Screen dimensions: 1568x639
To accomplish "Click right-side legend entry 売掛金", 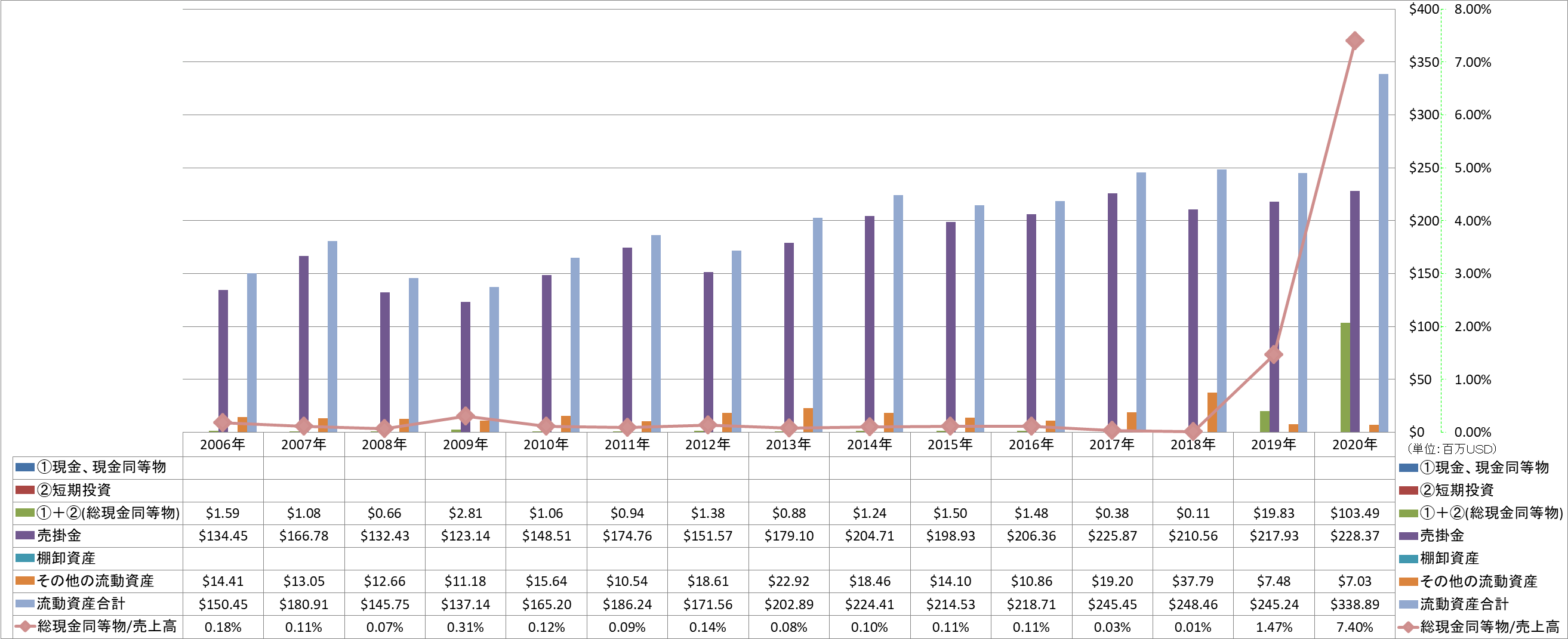I will [x=1432, y=536].
